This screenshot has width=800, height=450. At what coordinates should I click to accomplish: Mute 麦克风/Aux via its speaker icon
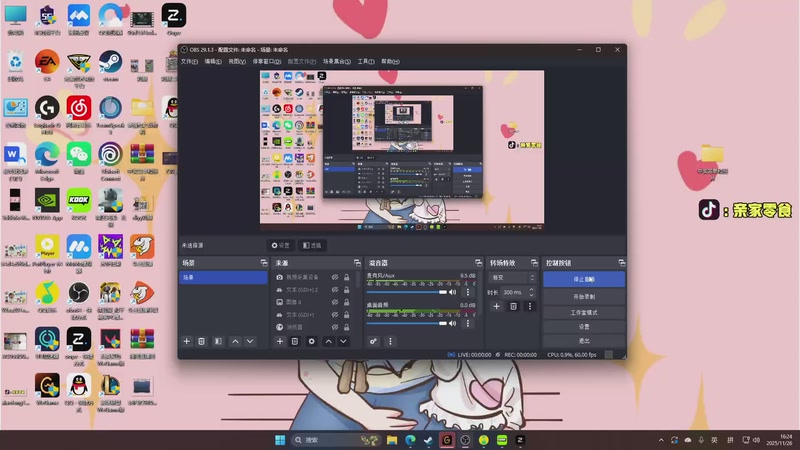[453, 292]
